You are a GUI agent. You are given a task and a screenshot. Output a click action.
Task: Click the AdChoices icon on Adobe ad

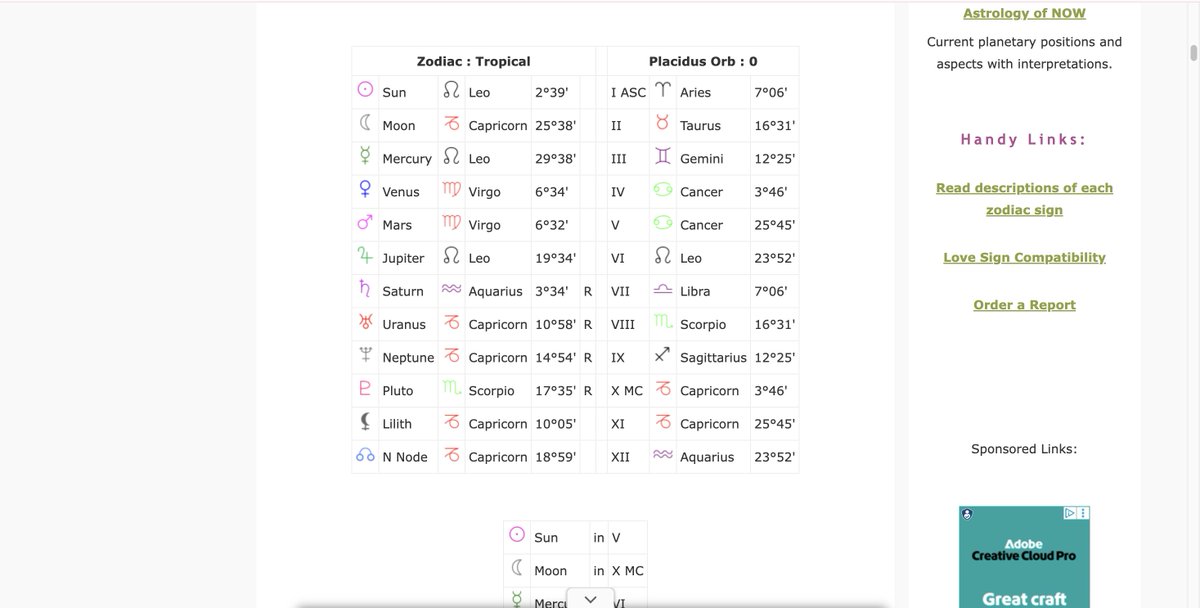pyautogui.click(x=1076, y=513)
